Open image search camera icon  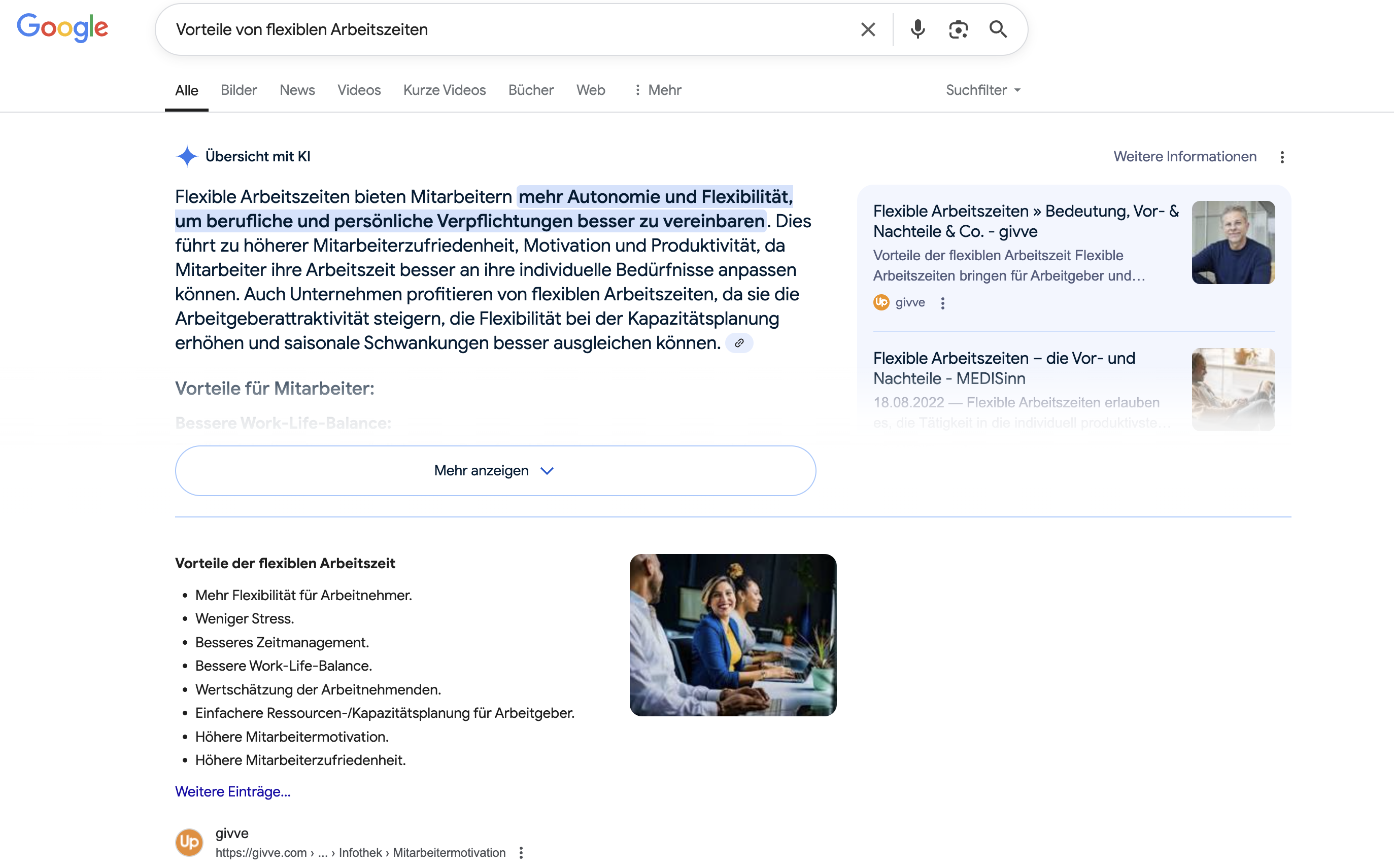(x=958, y=29)
